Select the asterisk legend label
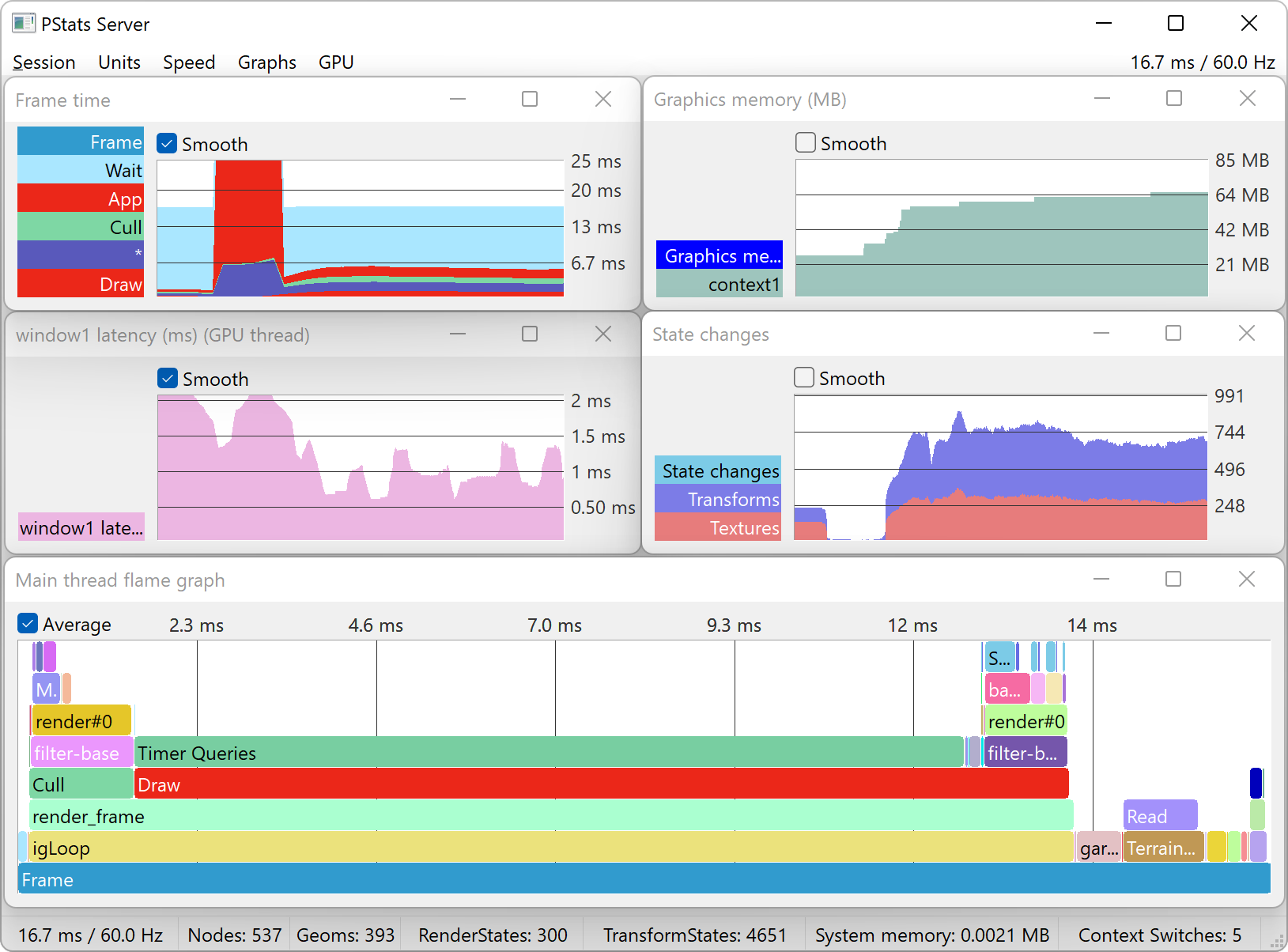Viewport: 1288px width, 952px height. coord(81,255)
